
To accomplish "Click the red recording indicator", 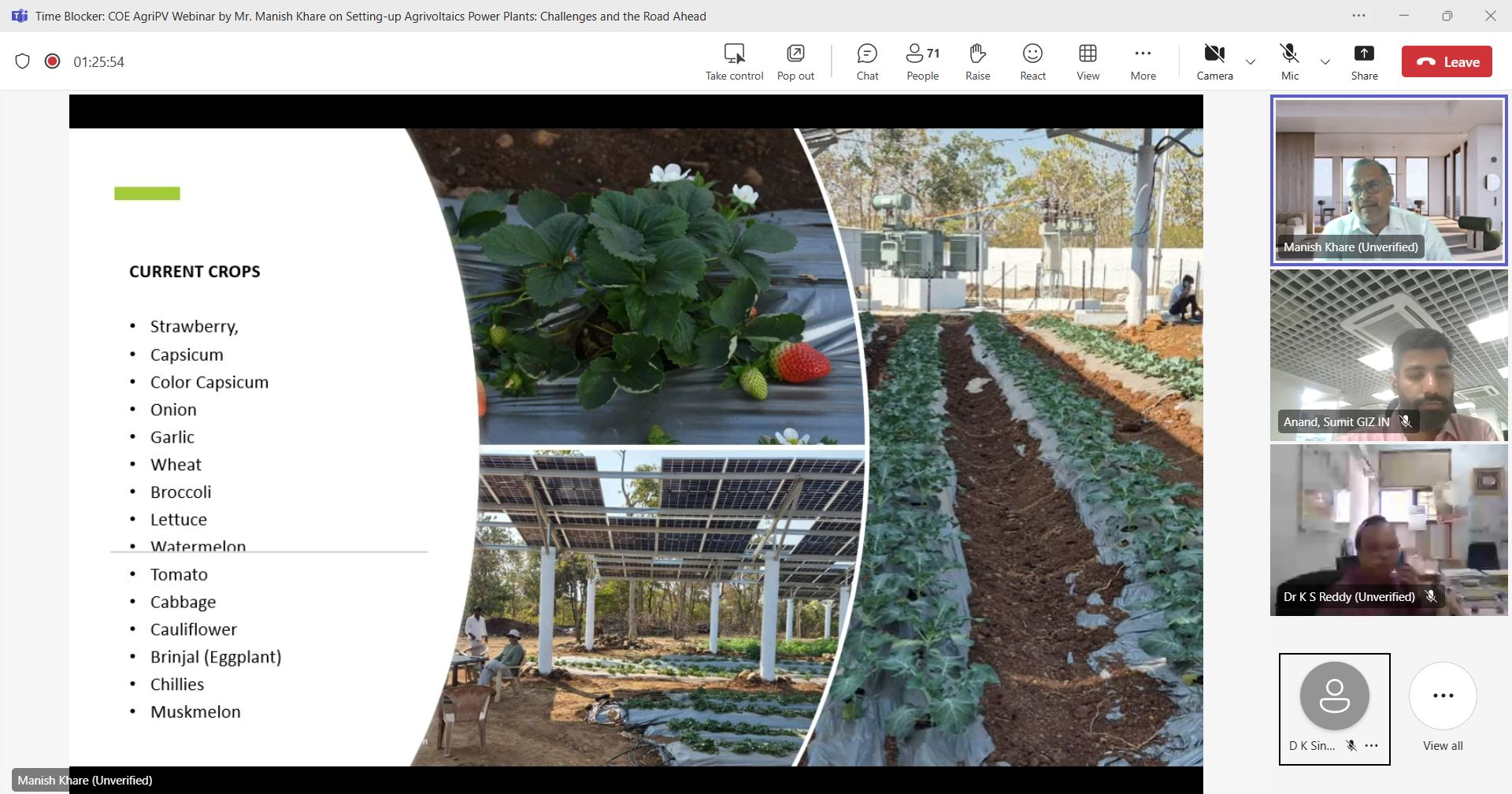I will [53, 61].
